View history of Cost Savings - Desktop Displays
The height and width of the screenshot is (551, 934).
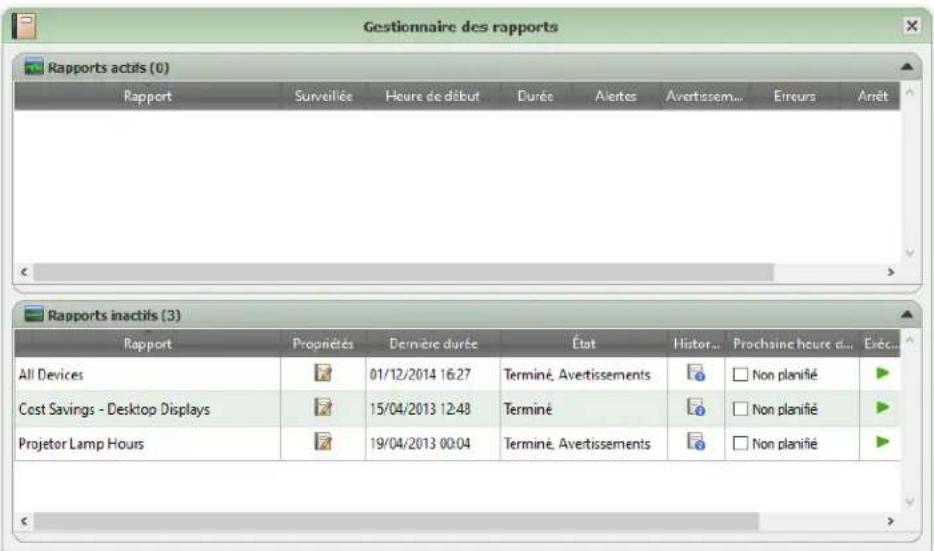click(696, 408)
